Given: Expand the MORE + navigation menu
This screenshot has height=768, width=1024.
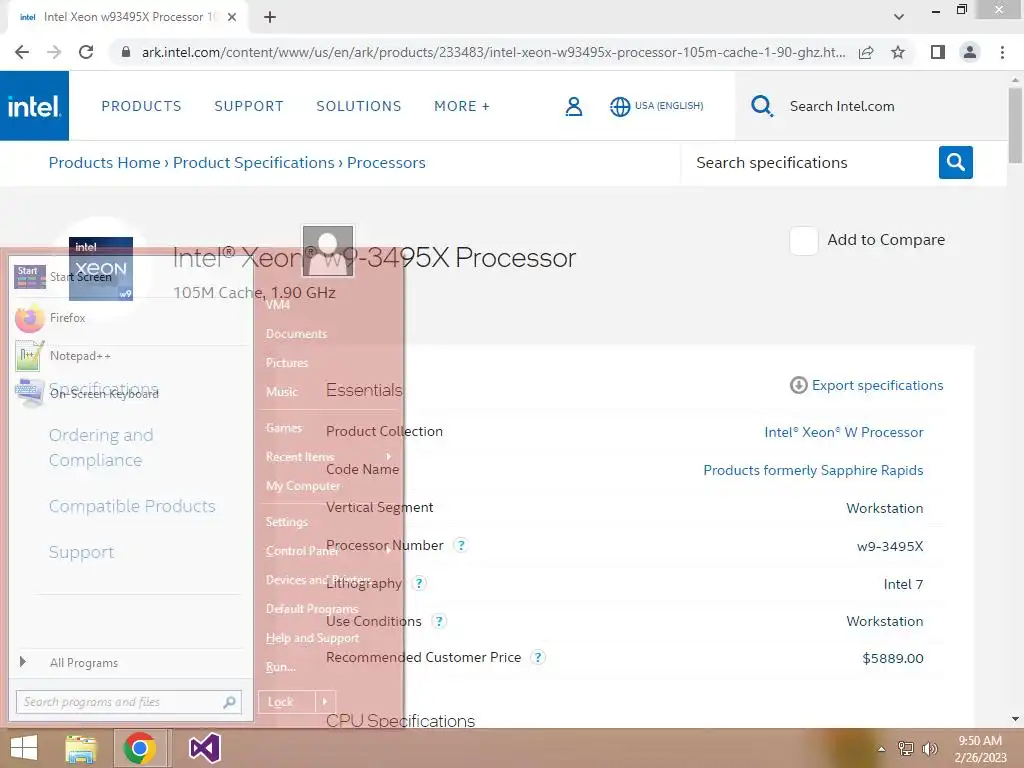Looking at the screenshot, I should coord(462,106).
